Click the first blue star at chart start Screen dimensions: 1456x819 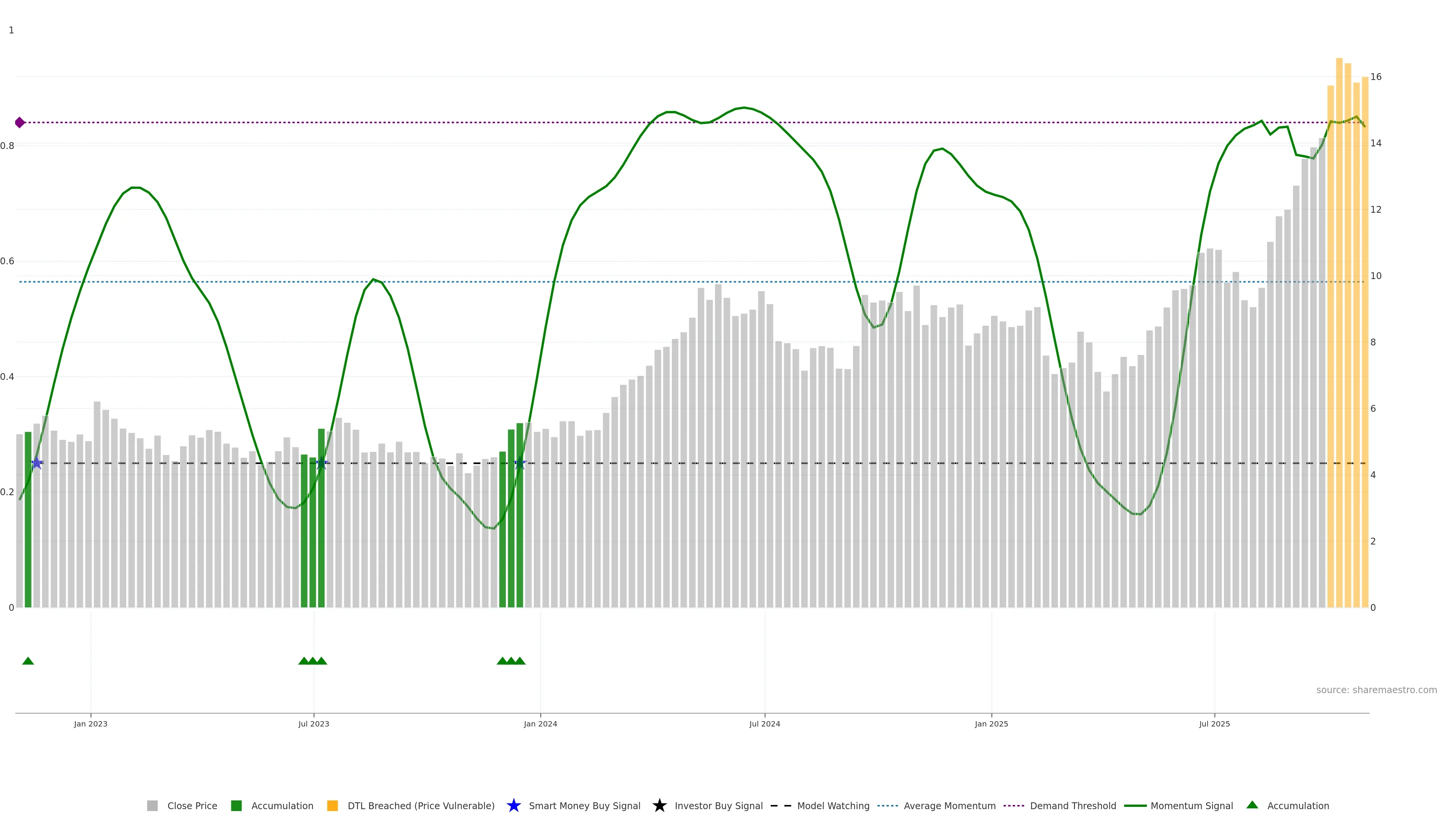pos(37,463)
